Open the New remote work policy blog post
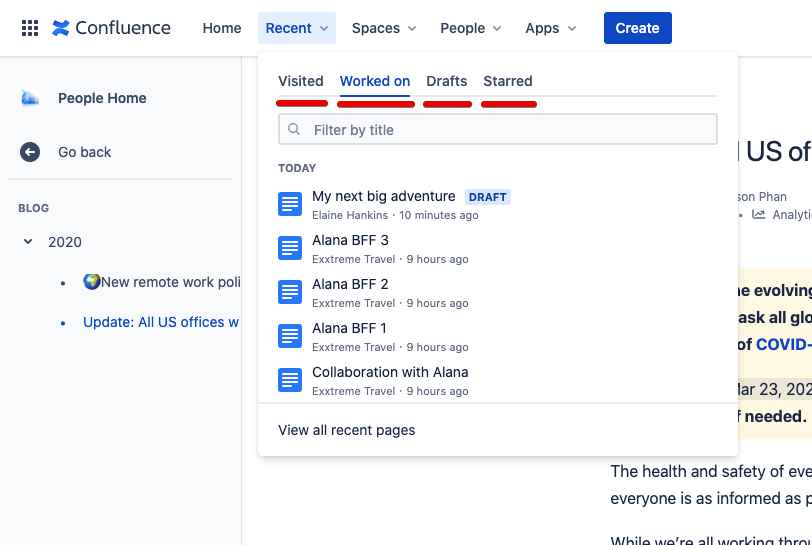The height and width of the screenshot is (545, 812). (x=162, y=282)
